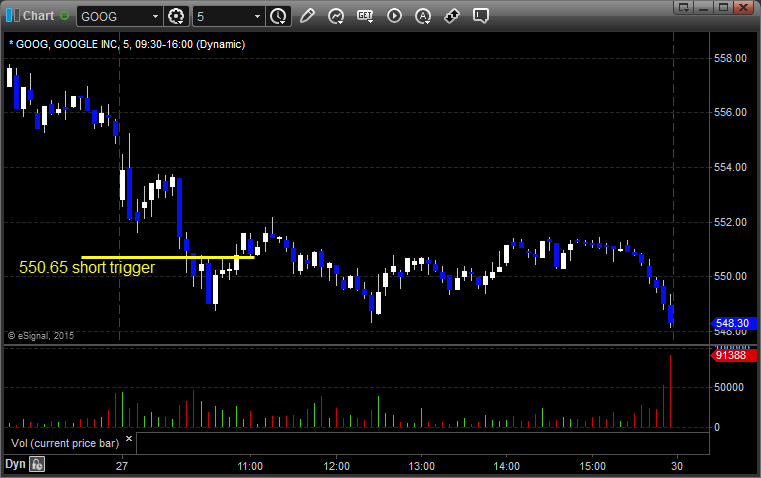The image size is (761, 478).
Task: Select the Vol (current price bar) tab
Action: pos(64,442)
